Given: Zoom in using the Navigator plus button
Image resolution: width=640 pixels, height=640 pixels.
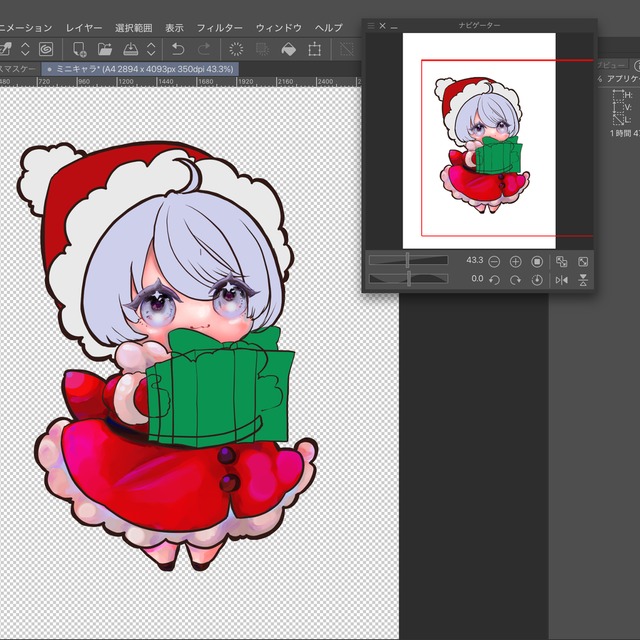Looking at the screenshot, I should (516, 261).
